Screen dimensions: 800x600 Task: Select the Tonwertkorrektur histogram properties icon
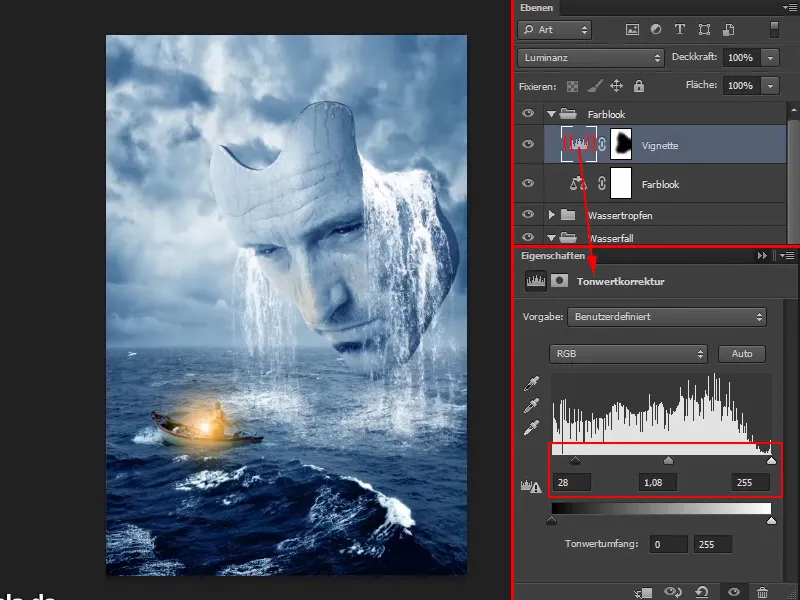click(x=536, y=281)
